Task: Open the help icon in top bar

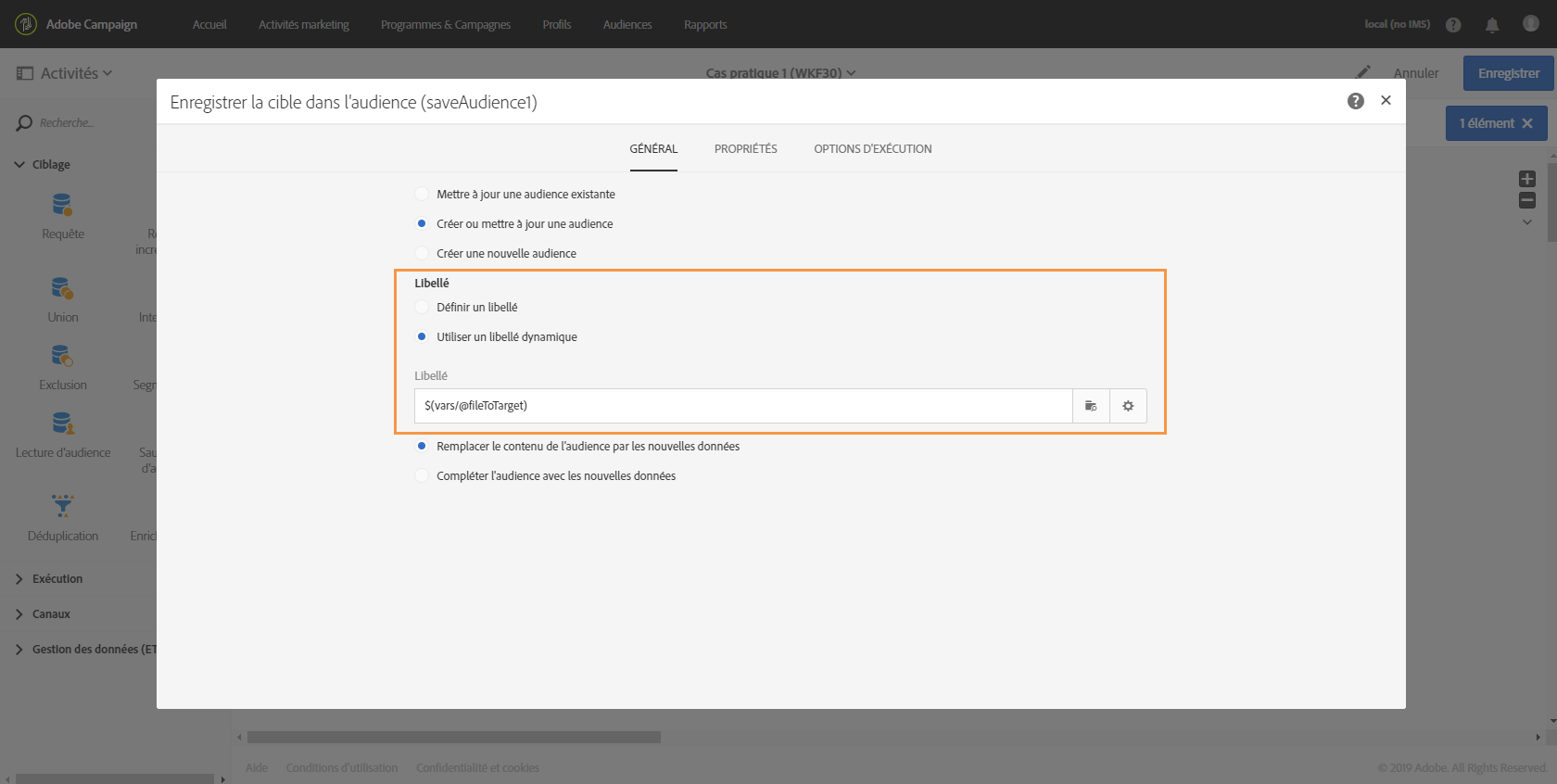Action: [x=1453, y=25]
